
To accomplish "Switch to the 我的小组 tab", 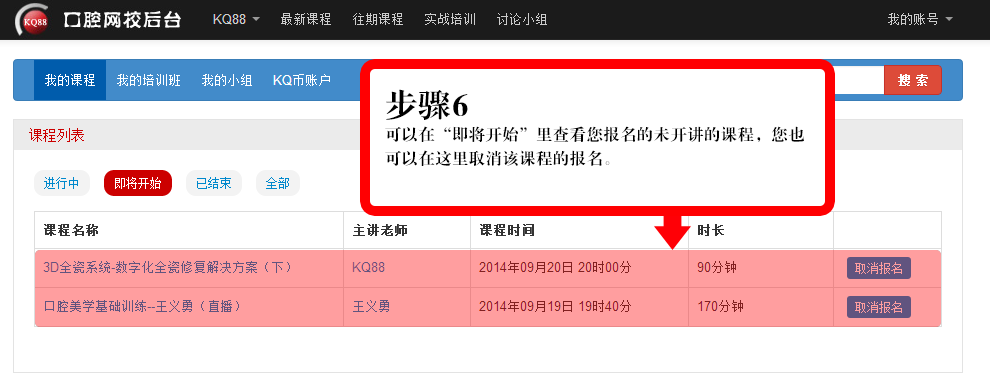I will point(227,80).
